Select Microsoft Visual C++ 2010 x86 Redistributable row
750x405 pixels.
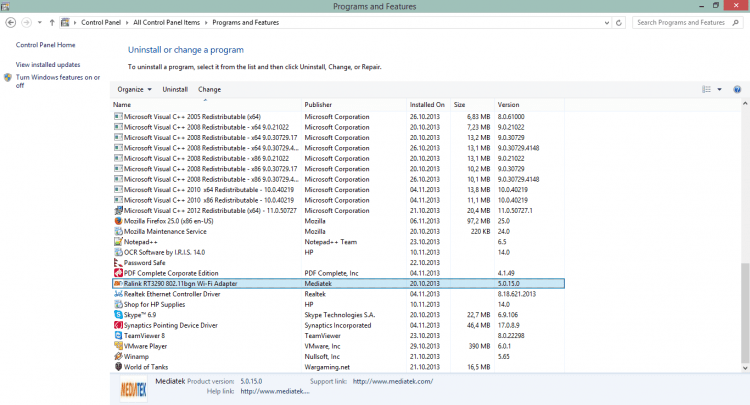338,200
